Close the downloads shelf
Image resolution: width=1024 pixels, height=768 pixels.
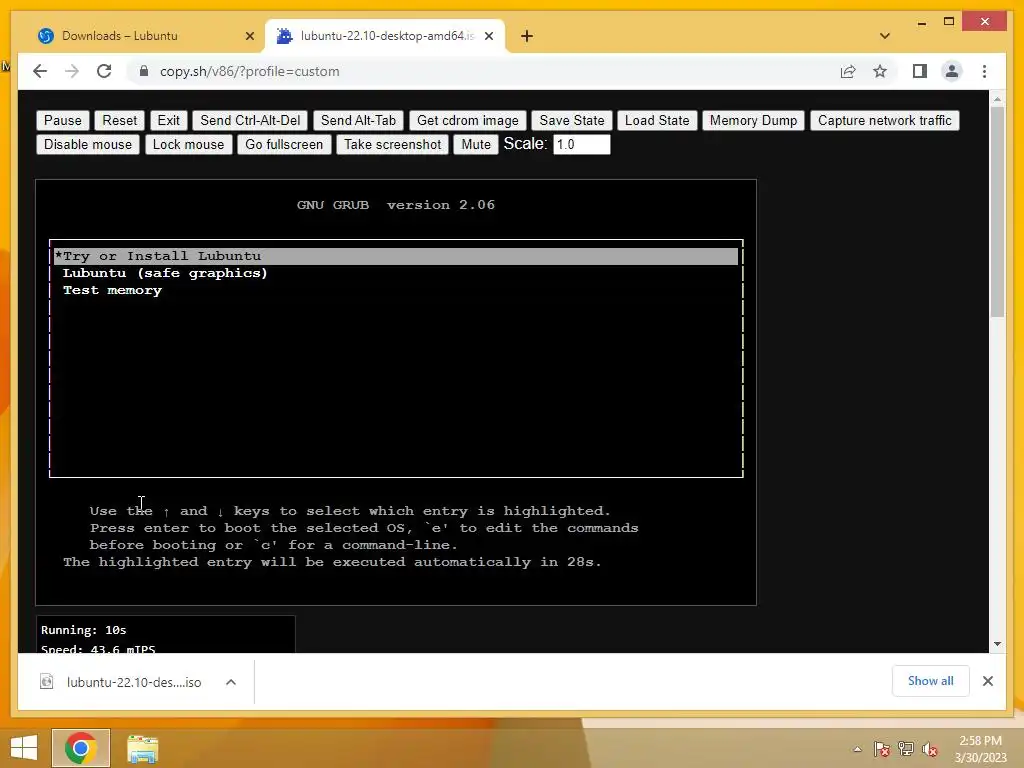pyautogui.click(x=987, y=681)
